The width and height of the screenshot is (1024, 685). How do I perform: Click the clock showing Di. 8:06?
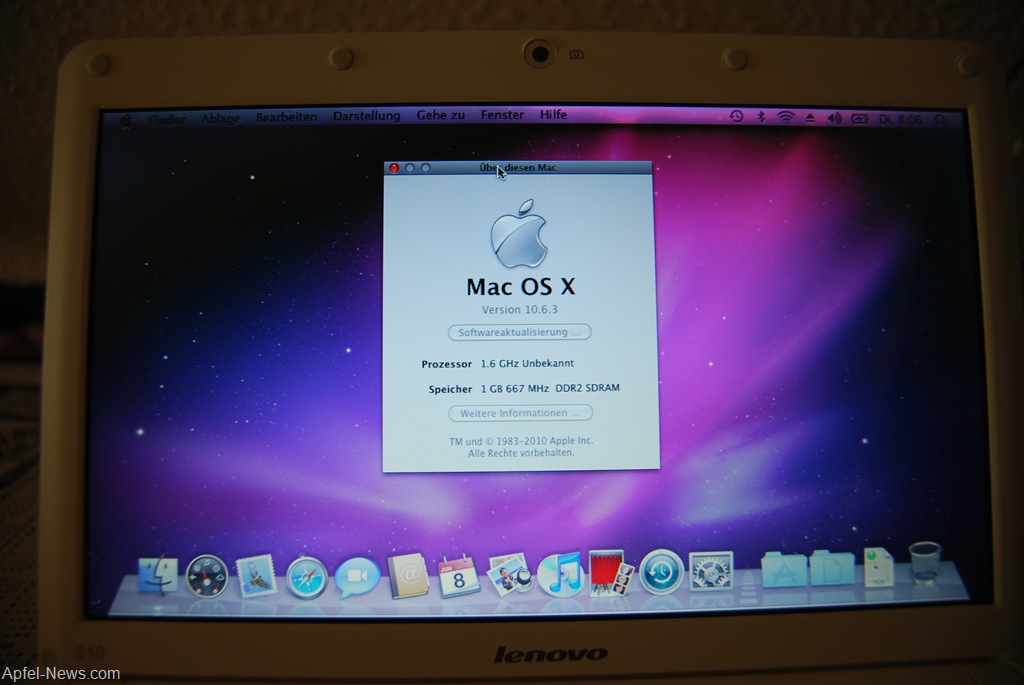[x=900, y=119]
